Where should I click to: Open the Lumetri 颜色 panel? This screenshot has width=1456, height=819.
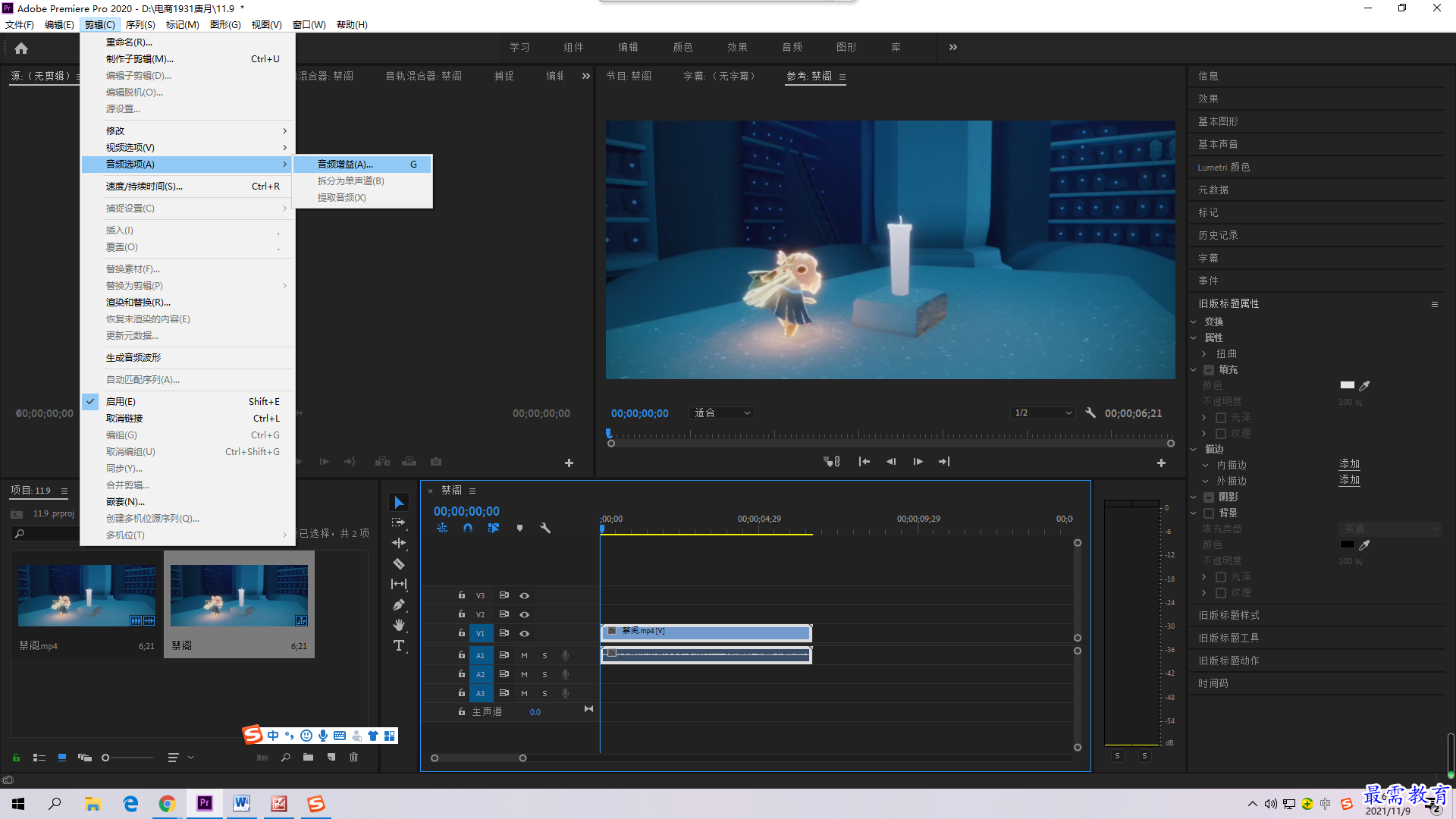[x=1223, y=167]
